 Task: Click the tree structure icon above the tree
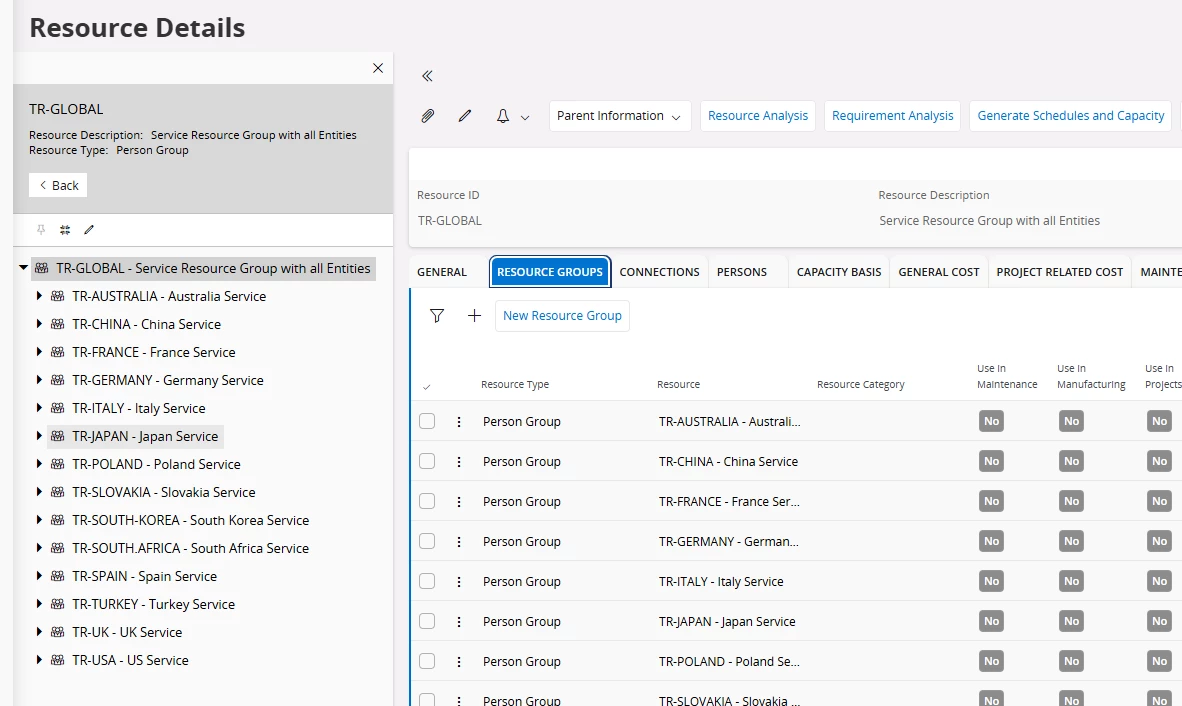point(65,230)
